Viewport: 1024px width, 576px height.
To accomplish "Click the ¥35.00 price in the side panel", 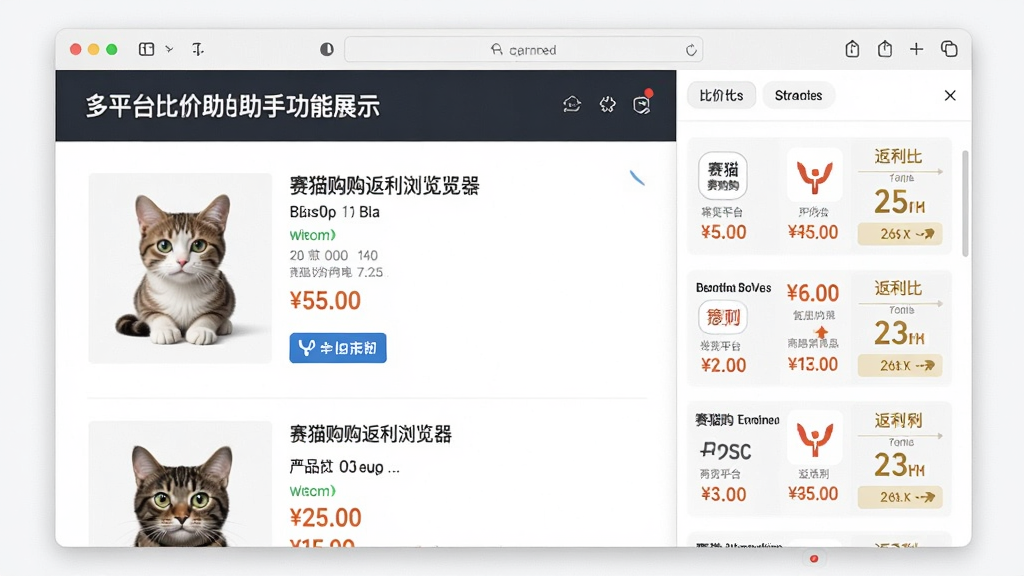I will (812, 494).
